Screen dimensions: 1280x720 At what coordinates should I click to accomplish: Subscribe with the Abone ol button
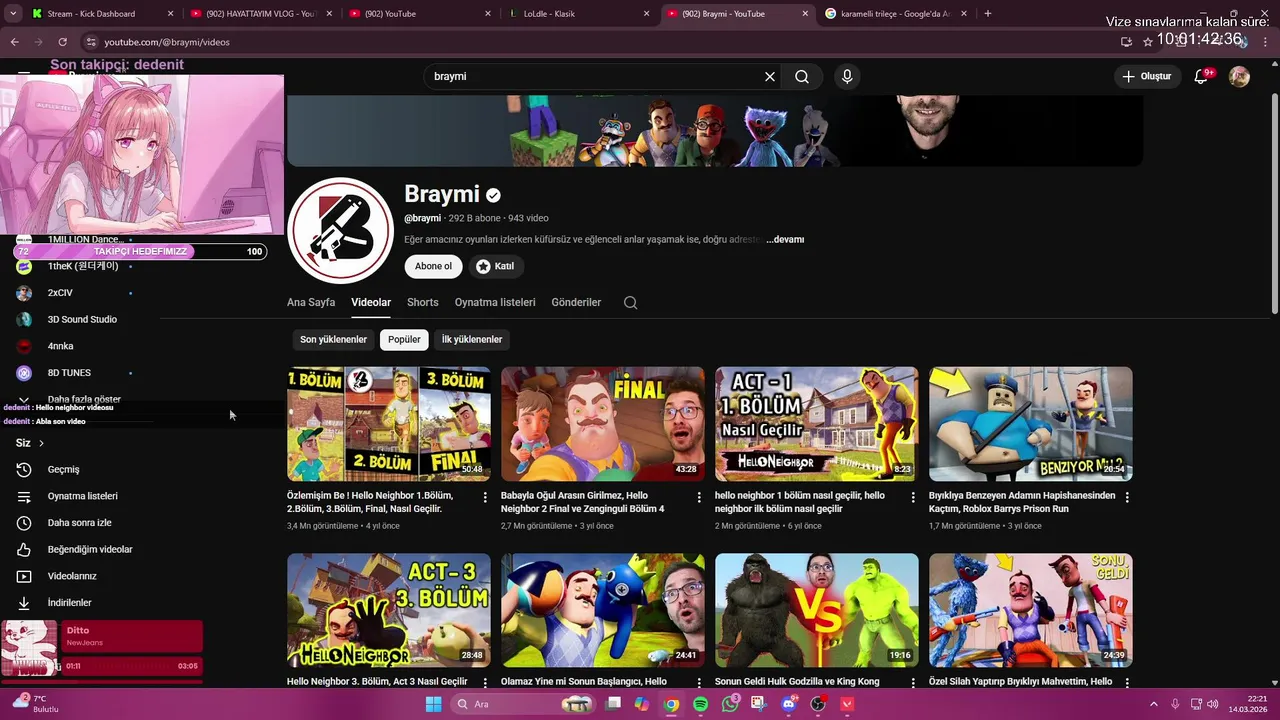[434, 266]
